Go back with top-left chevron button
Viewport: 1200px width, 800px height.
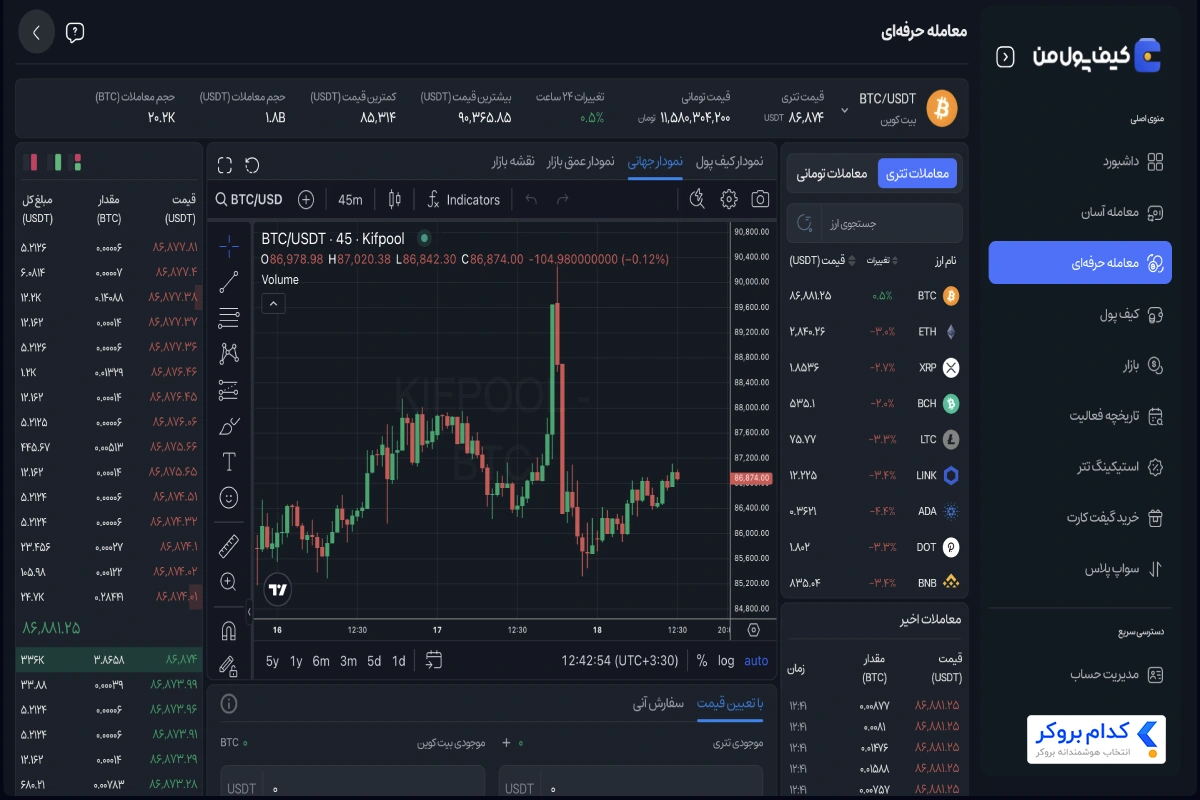[x=36, y=32]
